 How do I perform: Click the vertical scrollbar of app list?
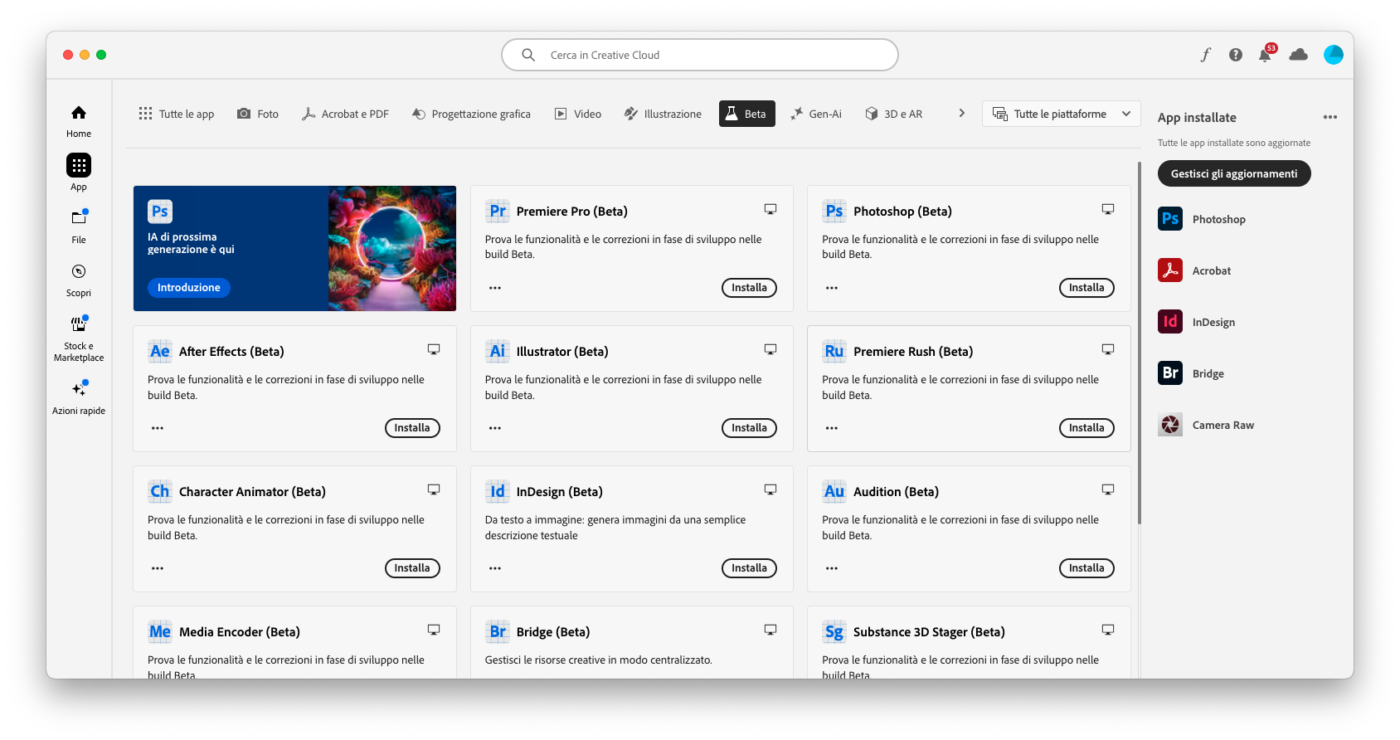tap(1139, 340)
